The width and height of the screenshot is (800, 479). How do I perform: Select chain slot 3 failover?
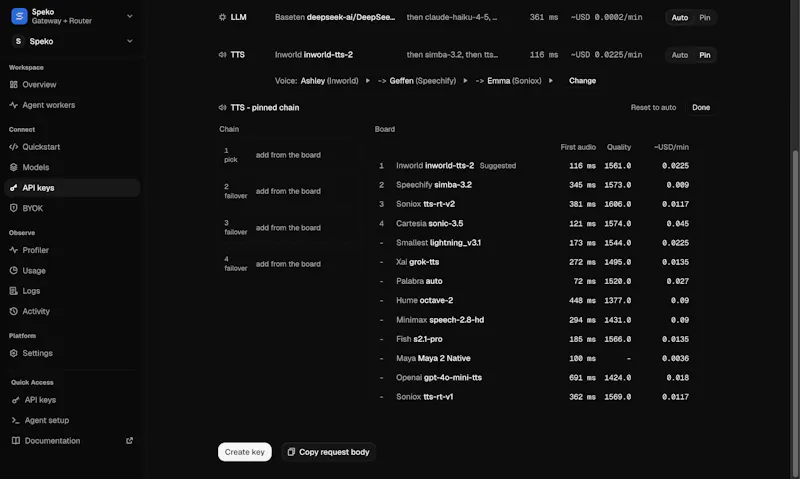(x=288, y=228)
